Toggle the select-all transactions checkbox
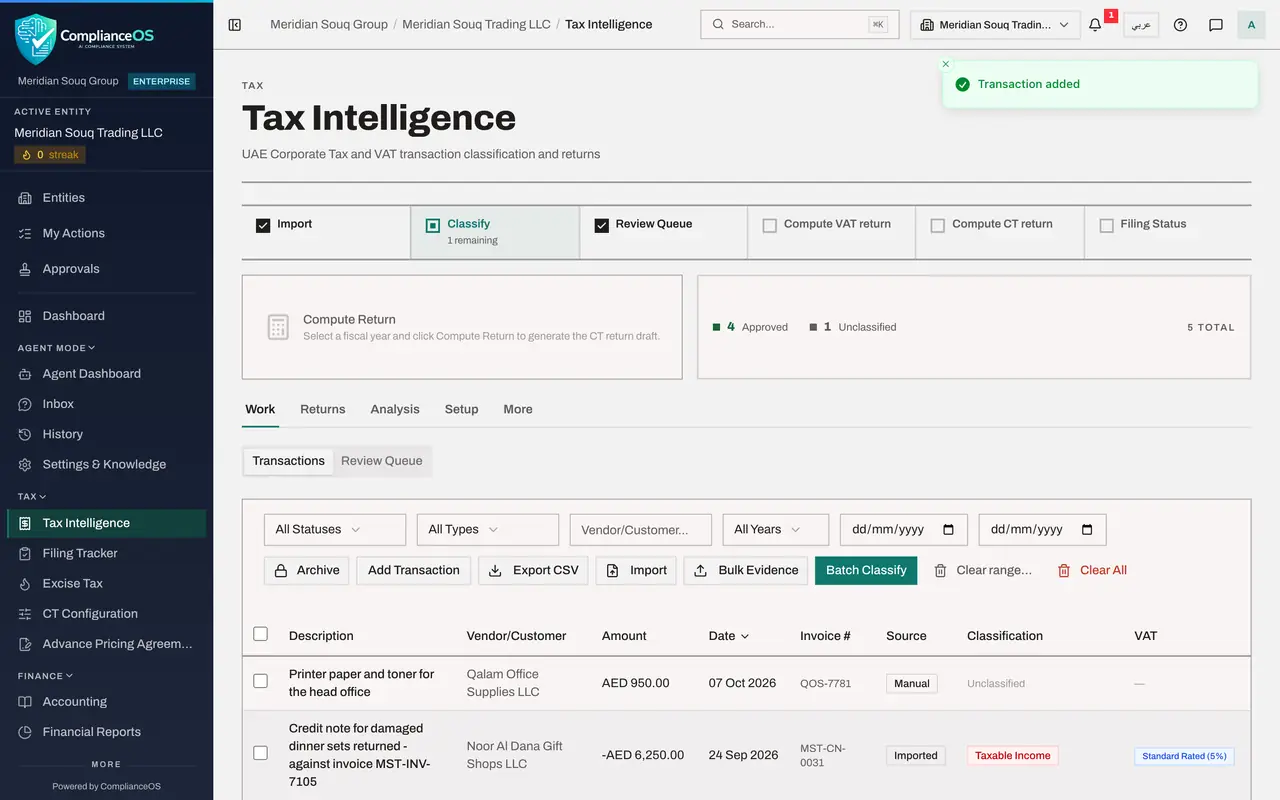 coord(261,634)
